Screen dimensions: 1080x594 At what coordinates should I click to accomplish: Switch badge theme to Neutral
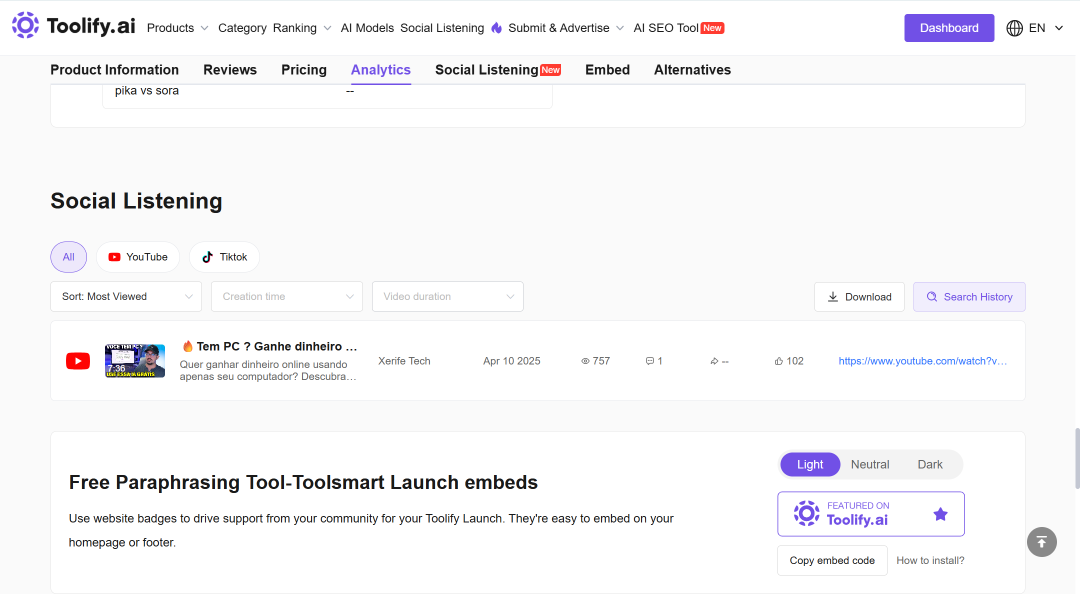tap(870, 464)
